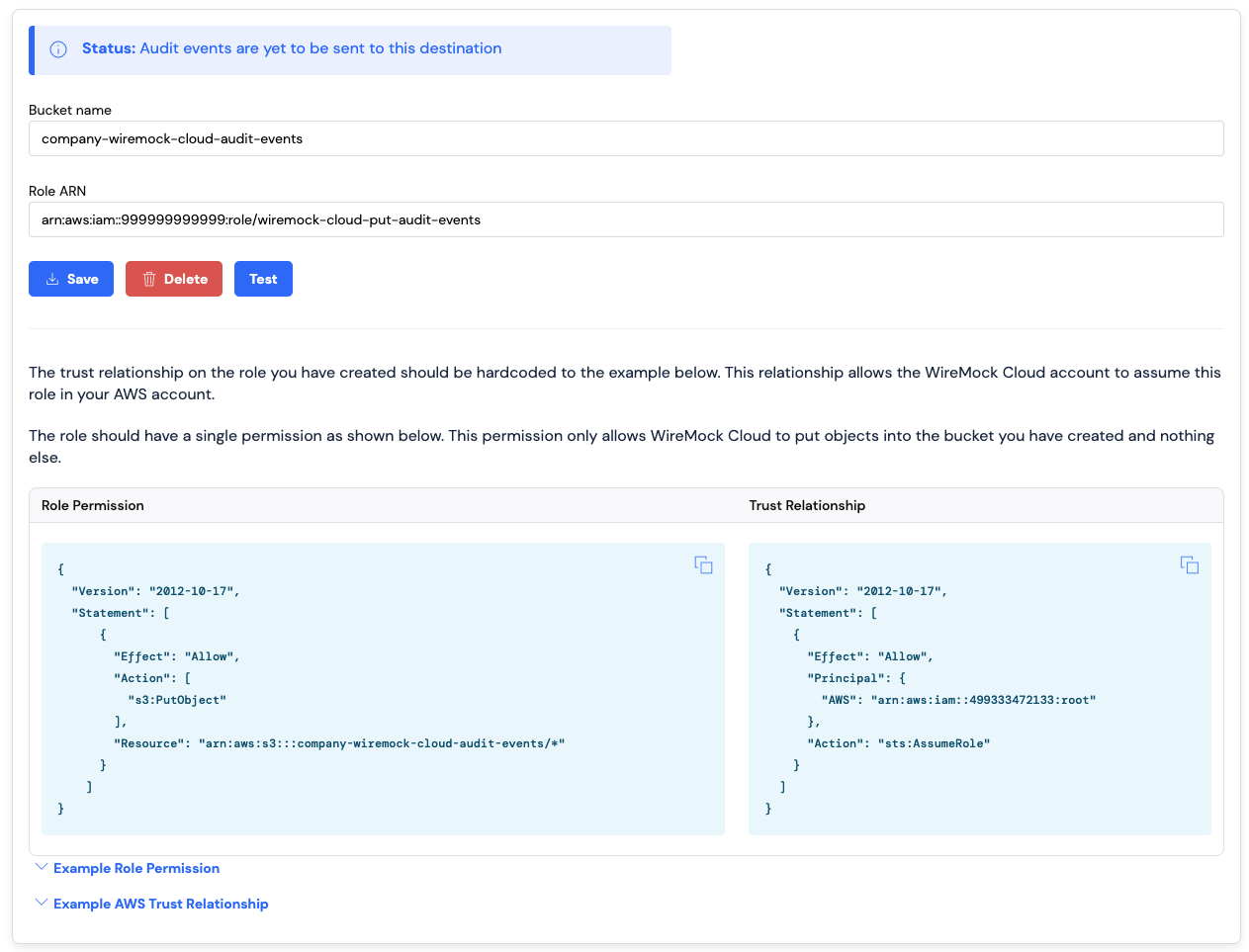Copy the Role Permission JSON snippet
This screenshot has width=1249, height=952.
703,564
